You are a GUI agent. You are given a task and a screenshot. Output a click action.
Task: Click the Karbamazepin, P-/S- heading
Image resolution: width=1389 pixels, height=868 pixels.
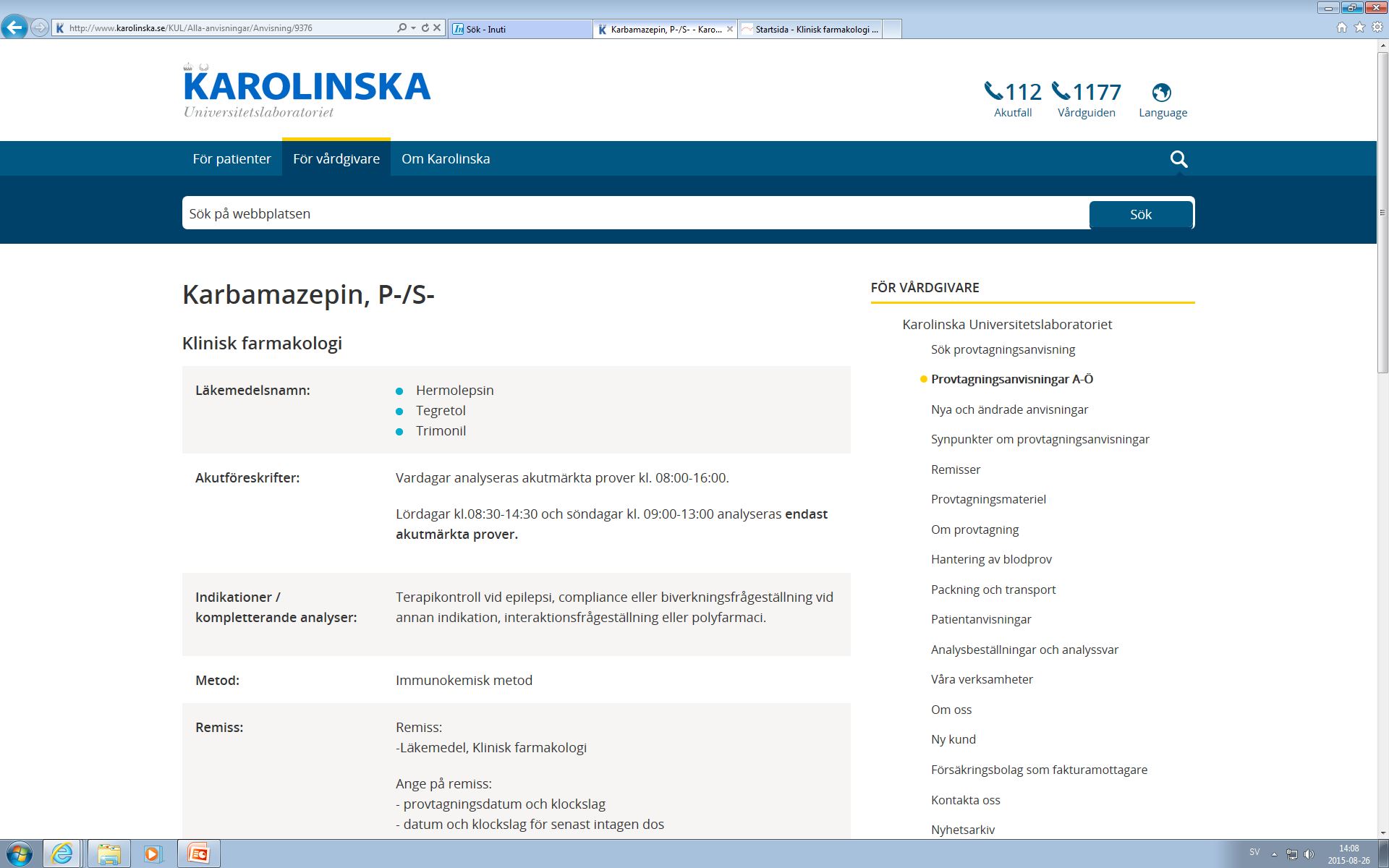pos(308,294)
